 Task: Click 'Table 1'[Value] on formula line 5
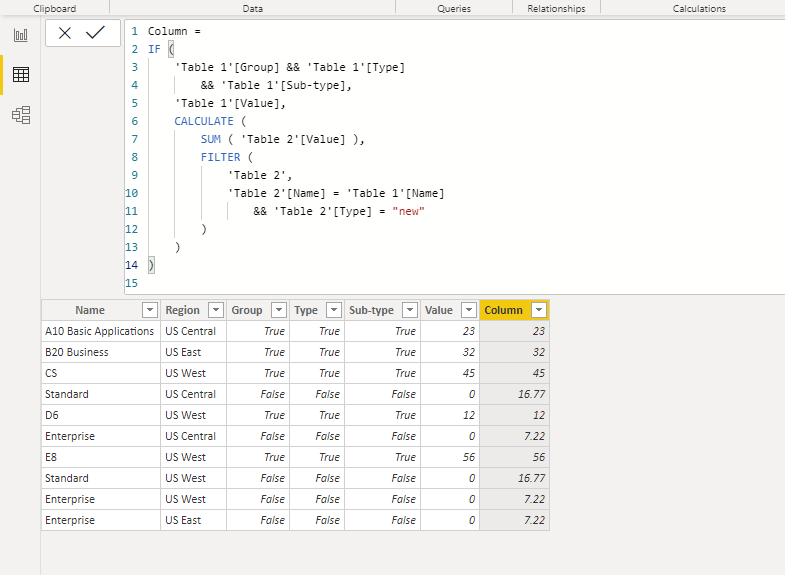pyautogui.click(x=227, y=103)
